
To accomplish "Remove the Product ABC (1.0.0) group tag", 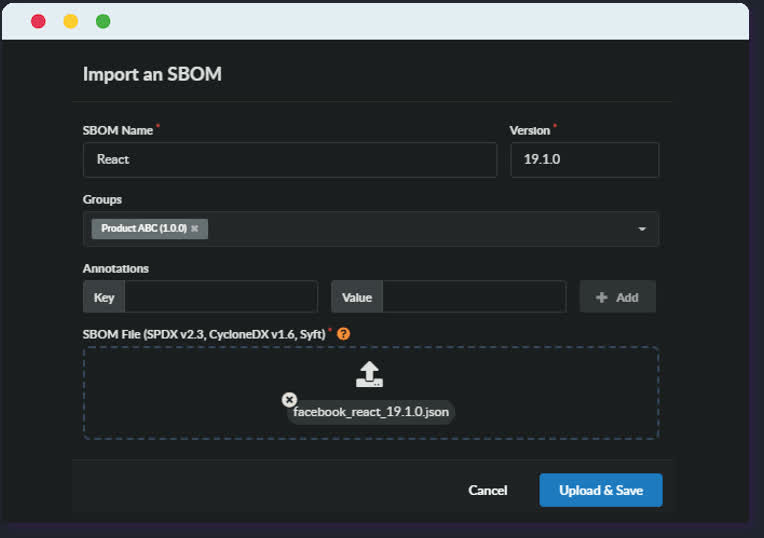I will click(x=195, y=229).
